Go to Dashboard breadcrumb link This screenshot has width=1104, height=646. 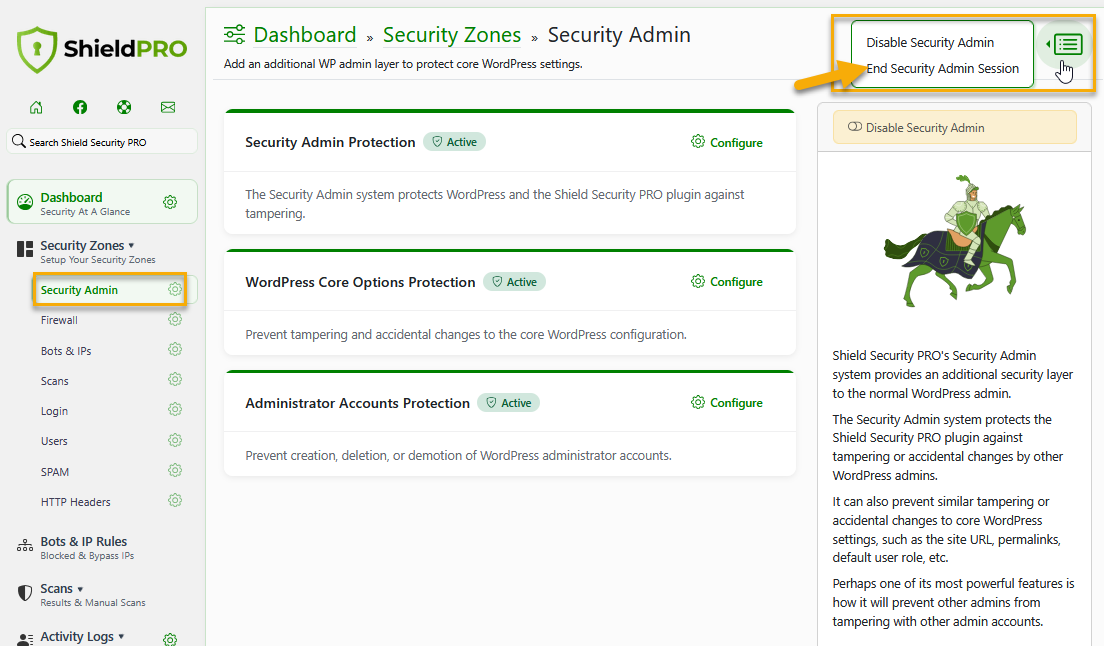tap(305, 34)
